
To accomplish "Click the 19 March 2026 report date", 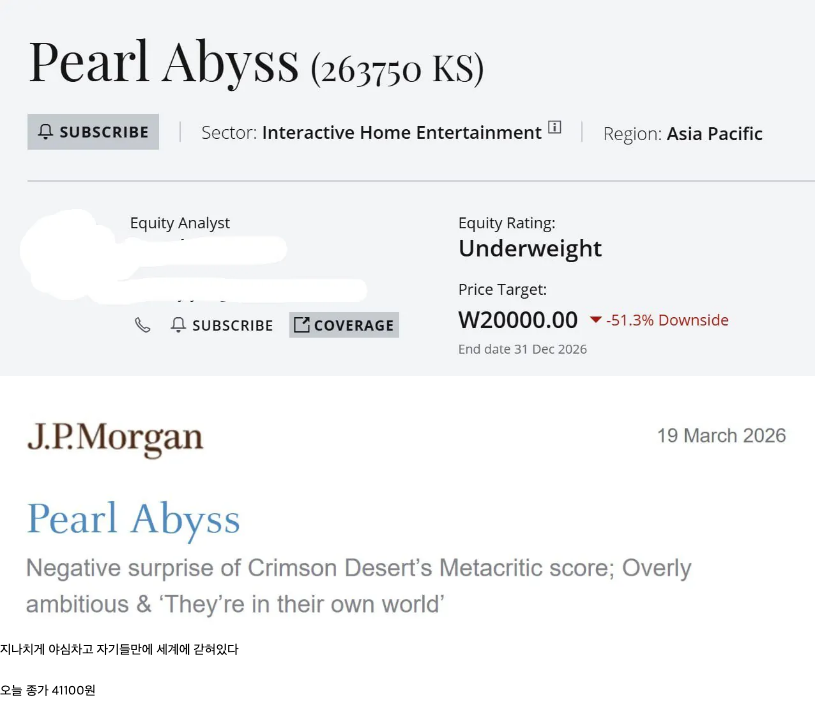I will click(x=721, y=435).
